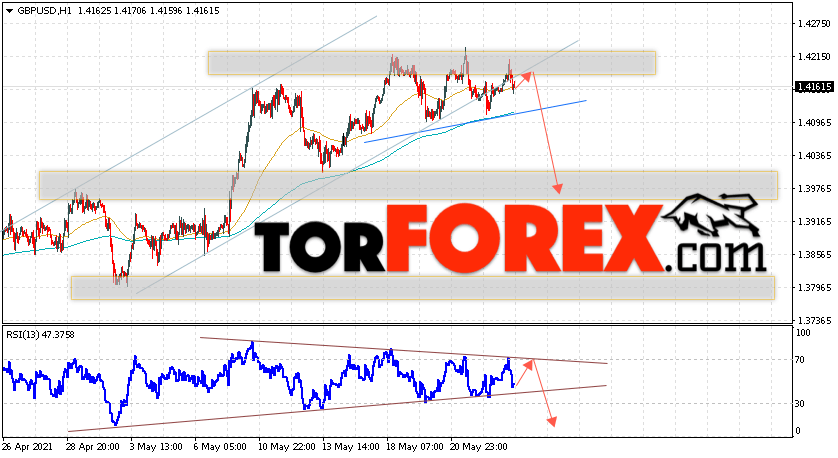Click the RSI(13) 47.3758 indicator label
The width and height of the screenshot is (838, 458).
point(40,335)
